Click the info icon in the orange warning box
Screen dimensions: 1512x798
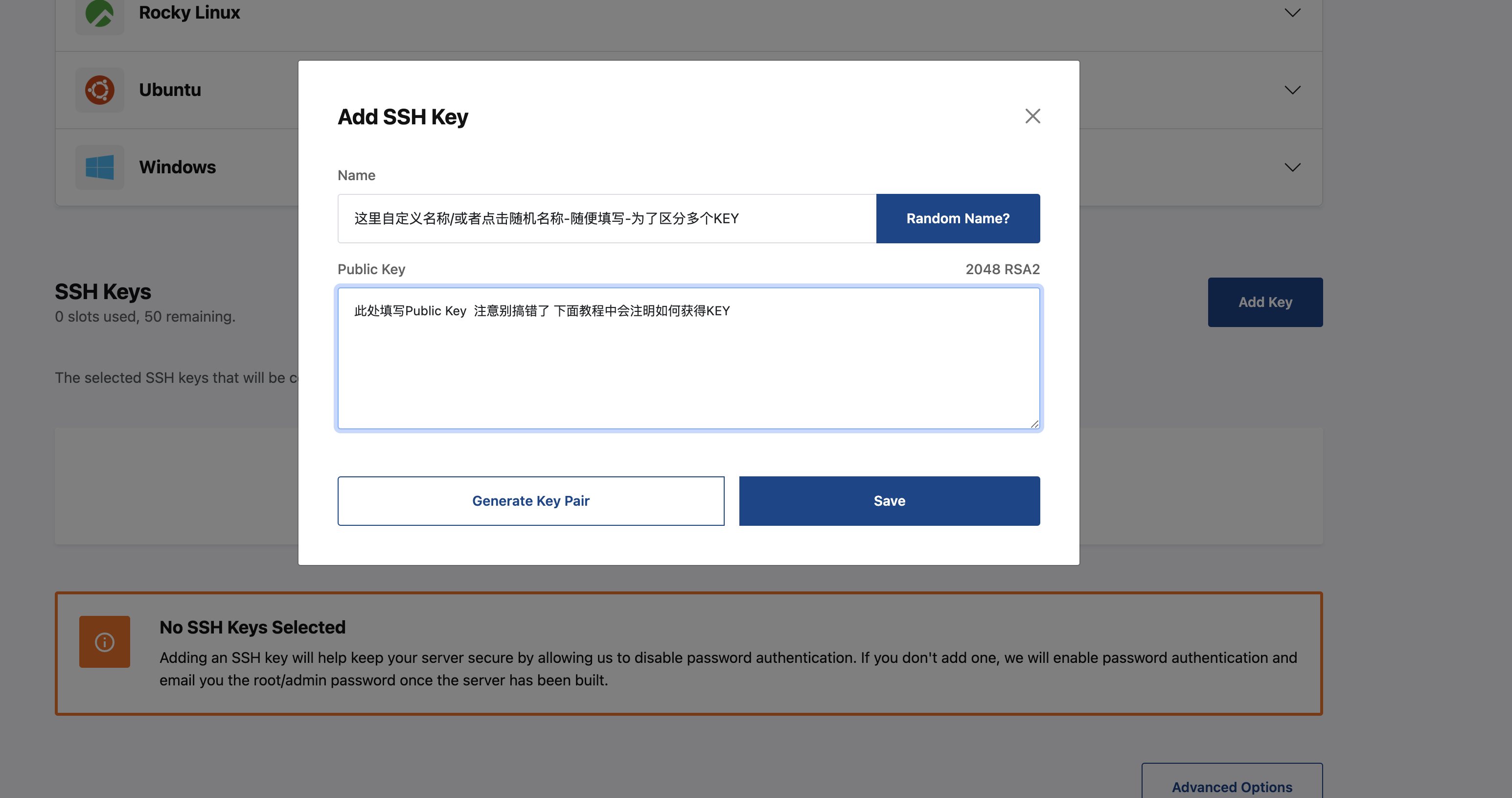[x=105, y=642]
